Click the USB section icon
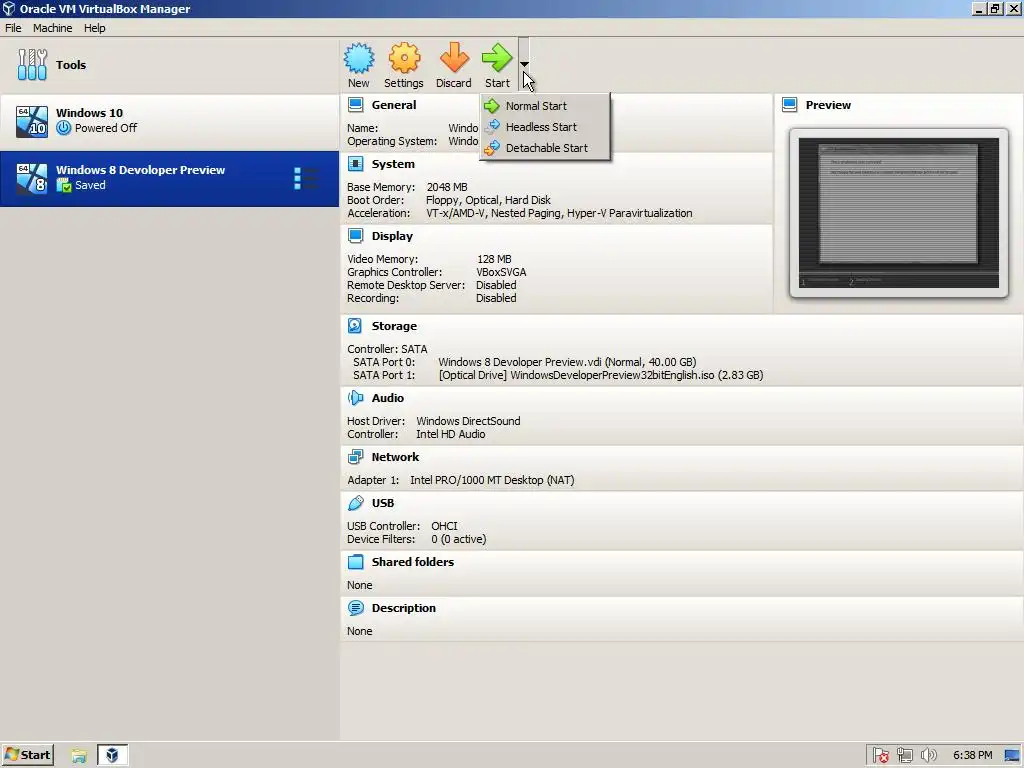The image size is (1024, 768). click(355, 503)
